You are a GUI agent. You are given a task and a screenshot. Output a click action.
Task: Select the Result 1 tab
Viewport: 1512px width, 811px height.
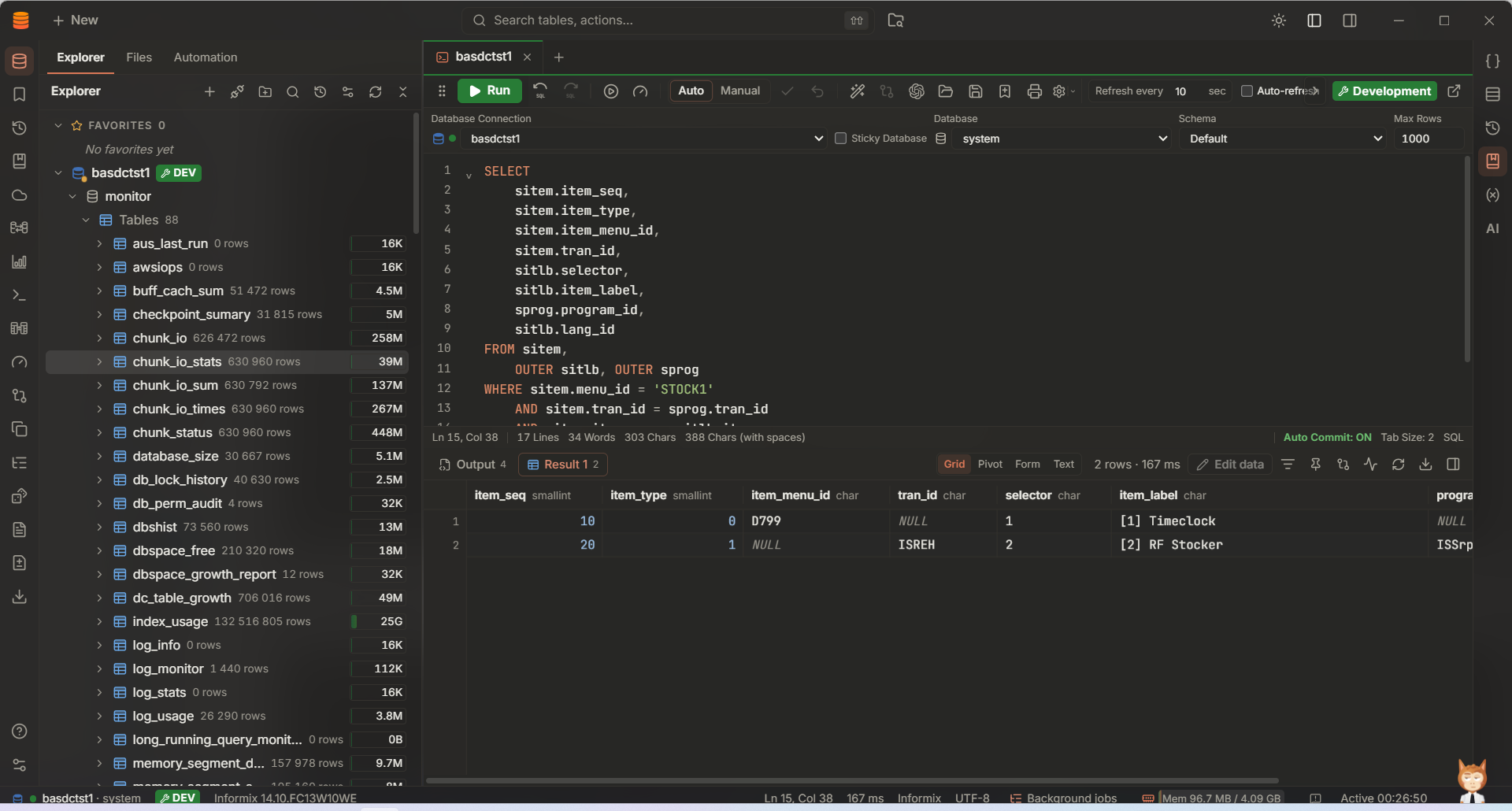click(x=563, y=465)
